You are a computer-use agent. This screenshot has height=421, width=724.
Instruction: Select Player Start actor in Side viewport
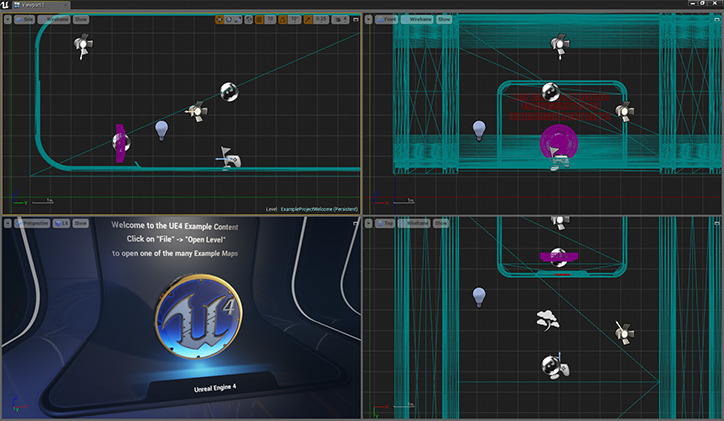coord(228,158)
